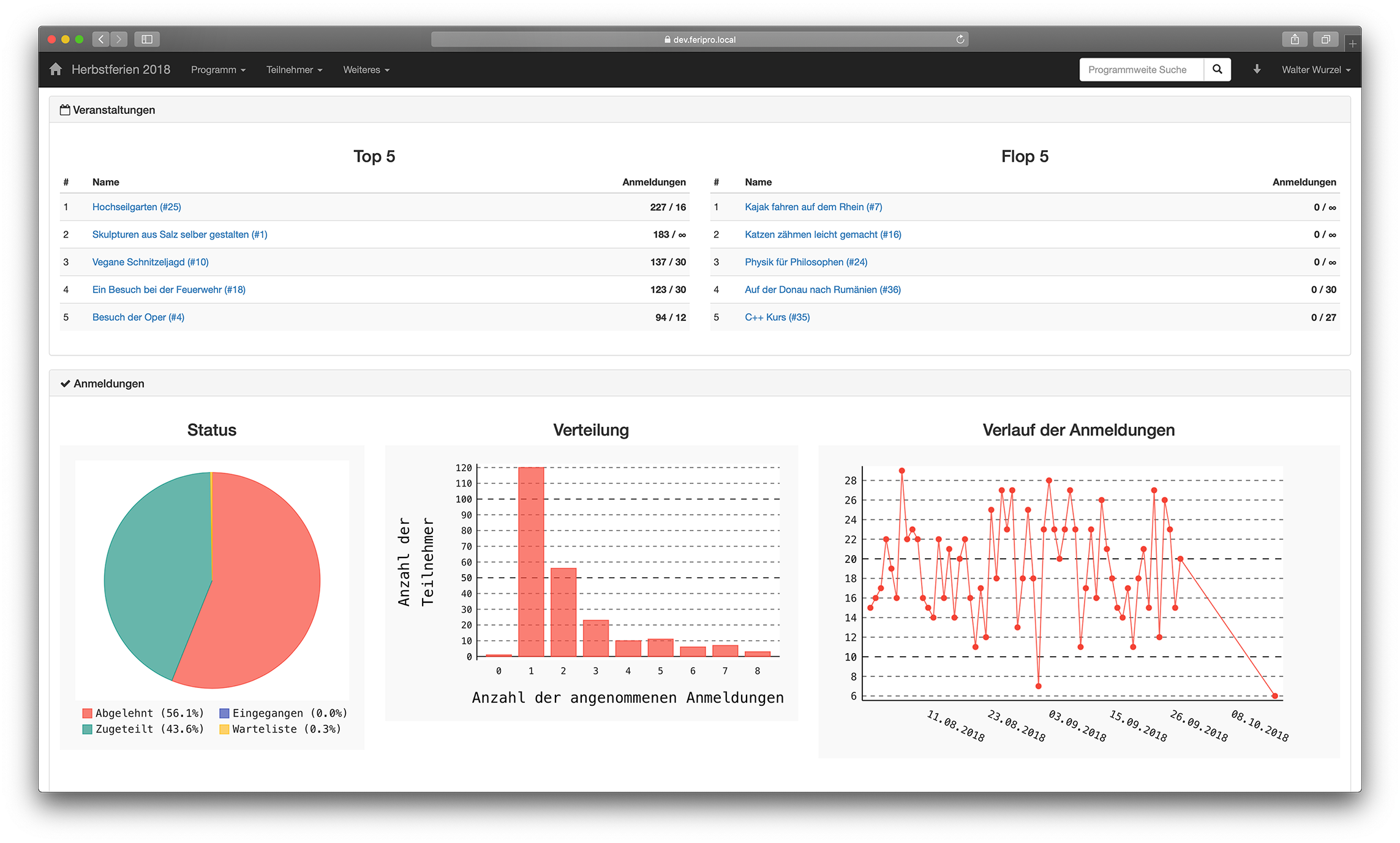Open Kajak fahren auf dem Rhein link

[x=813, y=207]
